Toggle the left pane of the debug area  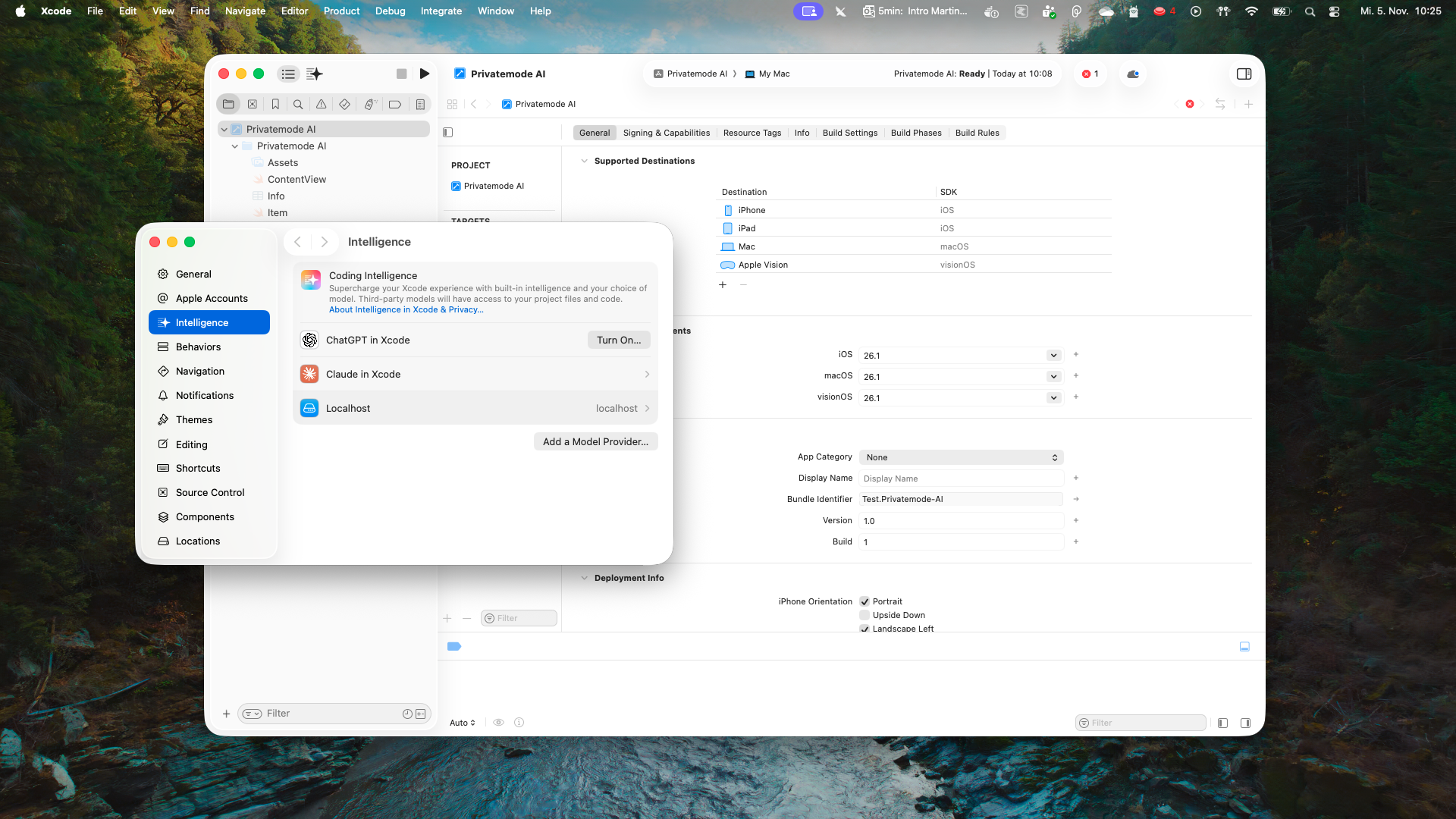coord(1222,723)
